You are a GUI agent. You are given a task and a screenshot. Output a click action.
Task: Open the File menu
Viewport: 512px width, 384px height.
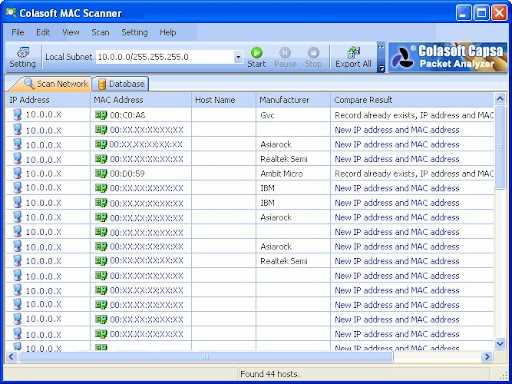click(18, 32)
